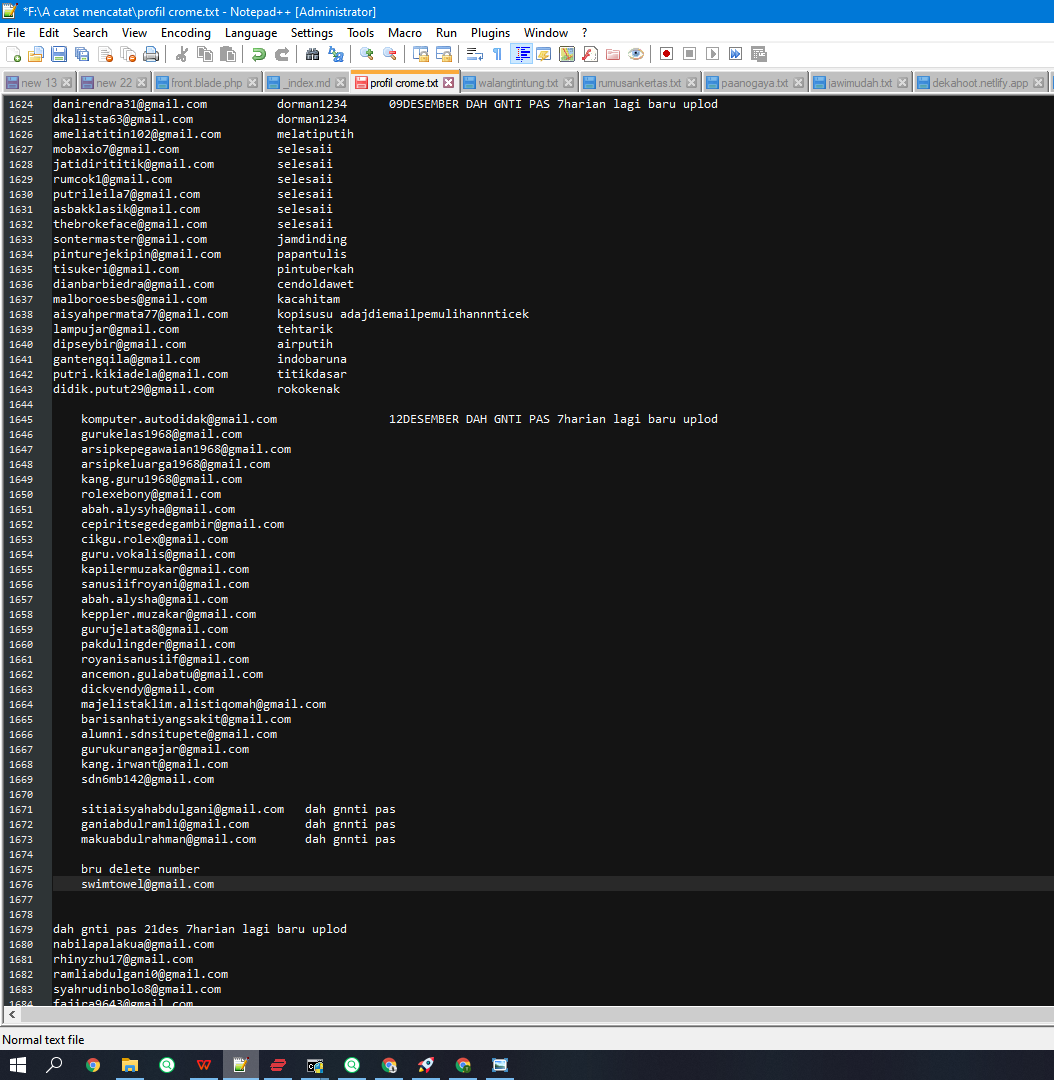
Task: Click the Cut scissors icon
Action: coord(182,54)
